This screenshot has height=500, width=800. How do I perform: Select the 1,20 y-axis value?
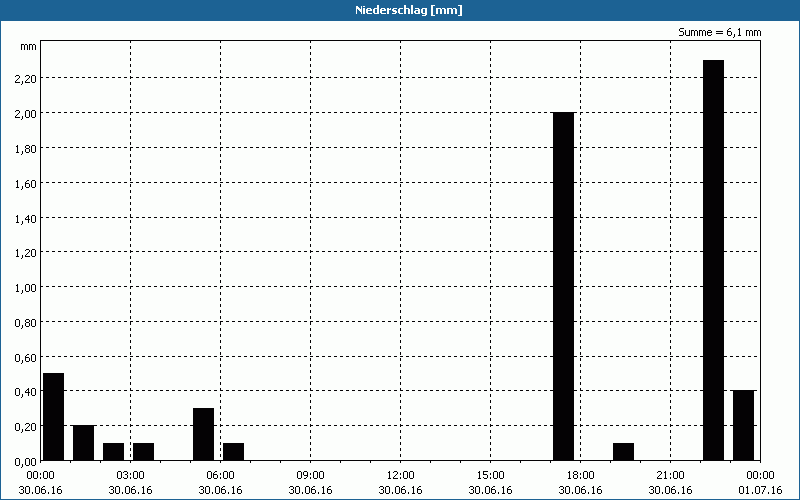27,253
